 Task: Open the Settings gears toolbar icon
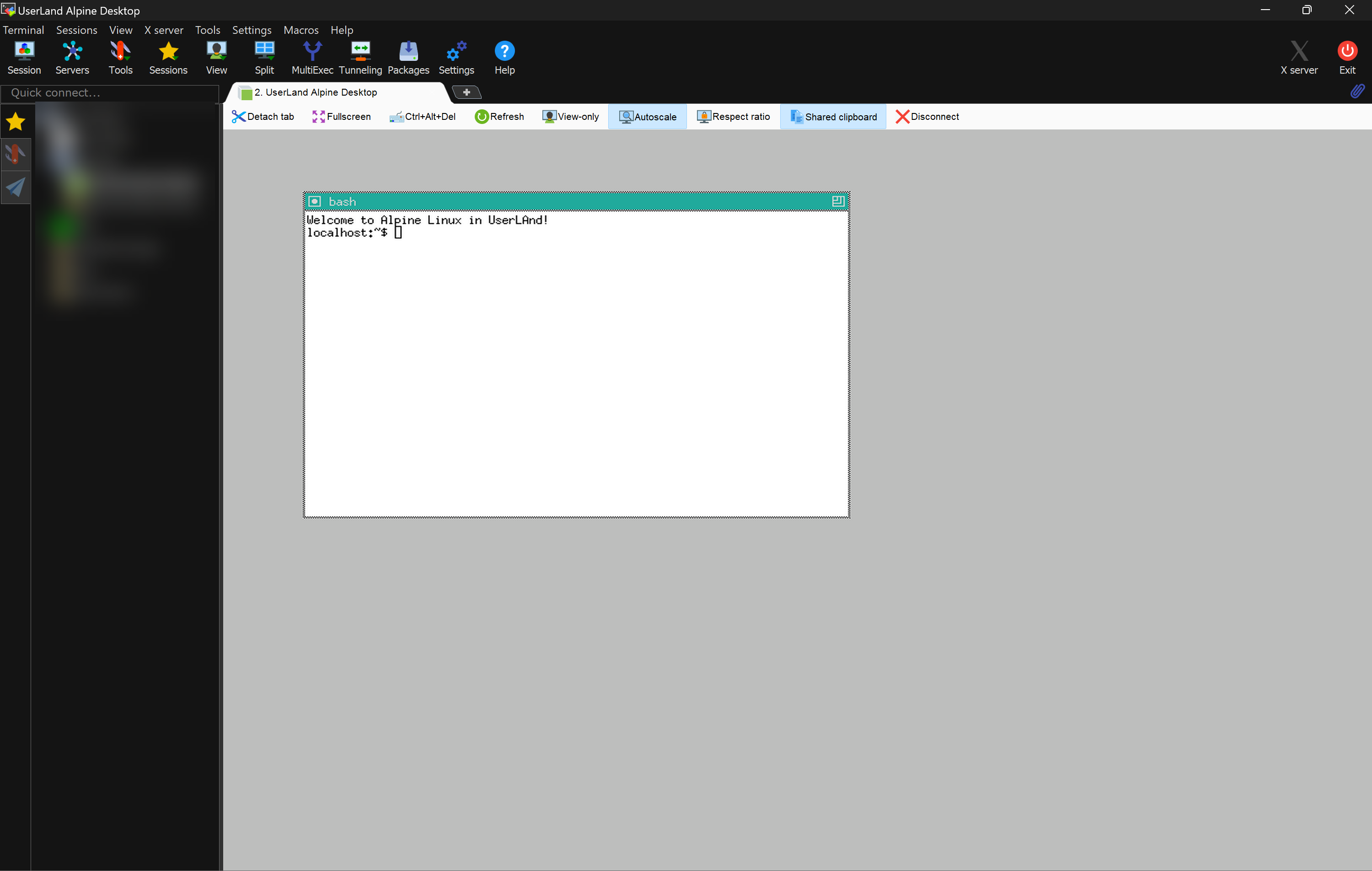pyautogui.click(x=456, y=58)
